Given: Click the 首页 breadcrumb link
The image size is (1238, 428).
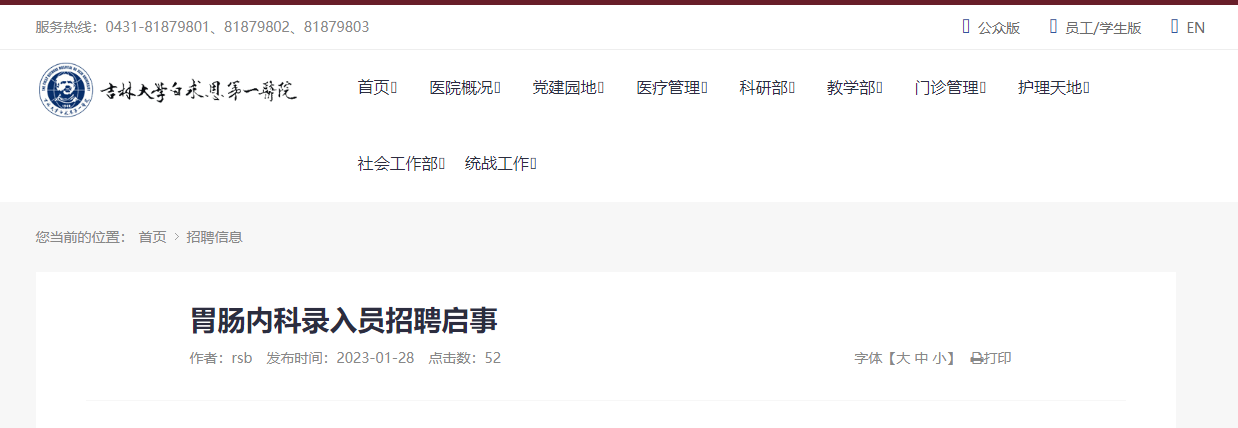Looking at the screenshot, I should coord(152,237).
